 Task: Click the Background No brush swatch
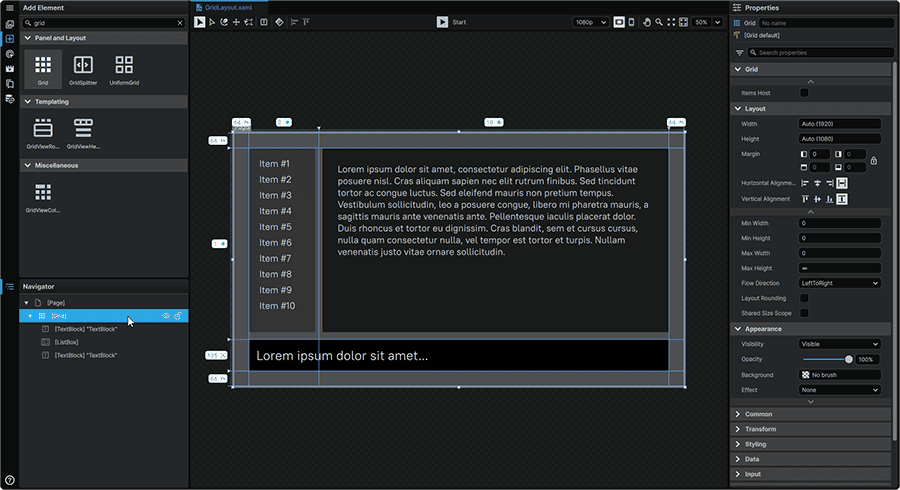click(x=840, y=375)
